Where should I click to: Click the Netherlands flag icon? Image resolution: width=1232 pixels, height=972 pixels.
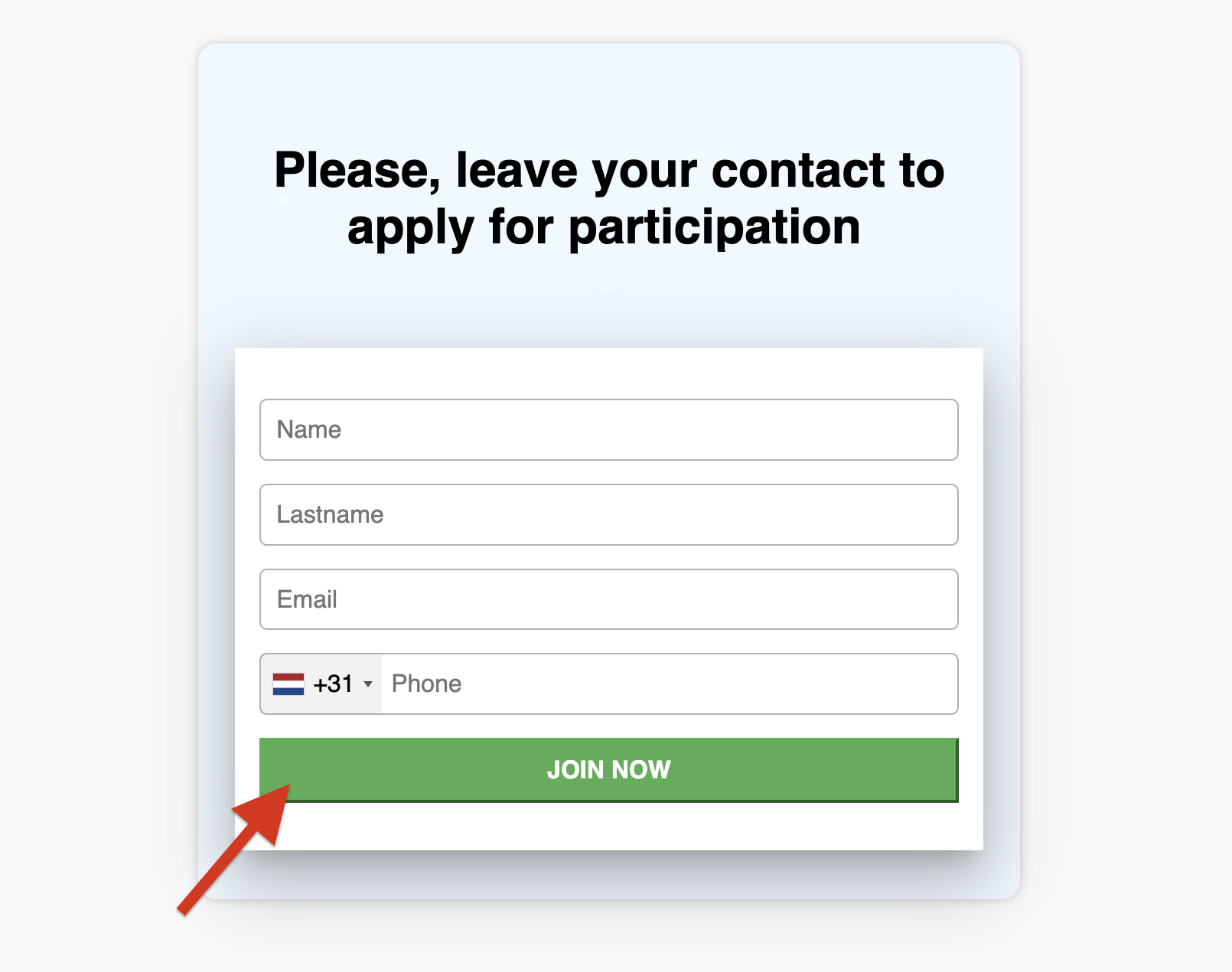(x=288, y=684)
